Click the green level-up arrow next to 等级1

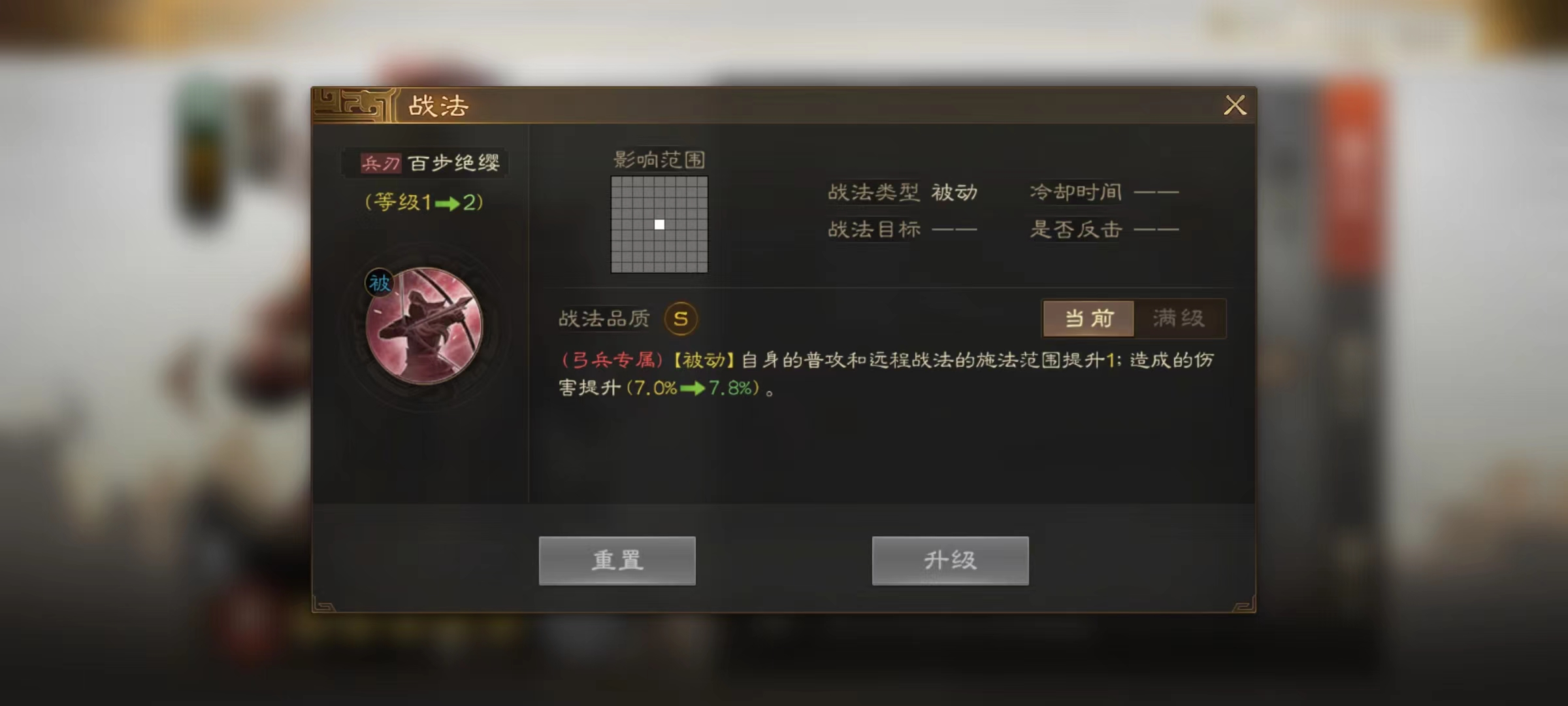[447, 204]
